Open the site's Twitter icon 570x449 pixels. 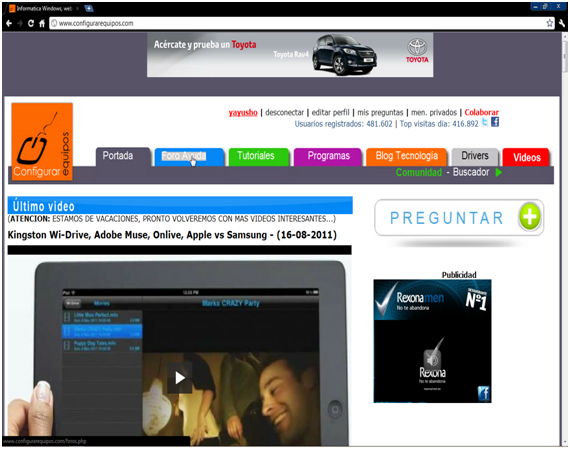tap(485, 122)
